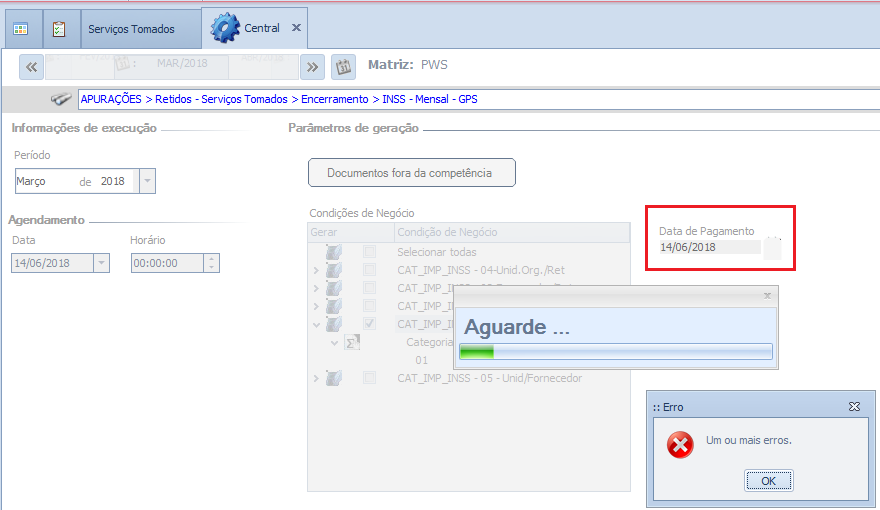Open the Data de Pagamento calendar button
Image resolution: width=880 pixels, height=510 pixels.
tap(773, 247)
